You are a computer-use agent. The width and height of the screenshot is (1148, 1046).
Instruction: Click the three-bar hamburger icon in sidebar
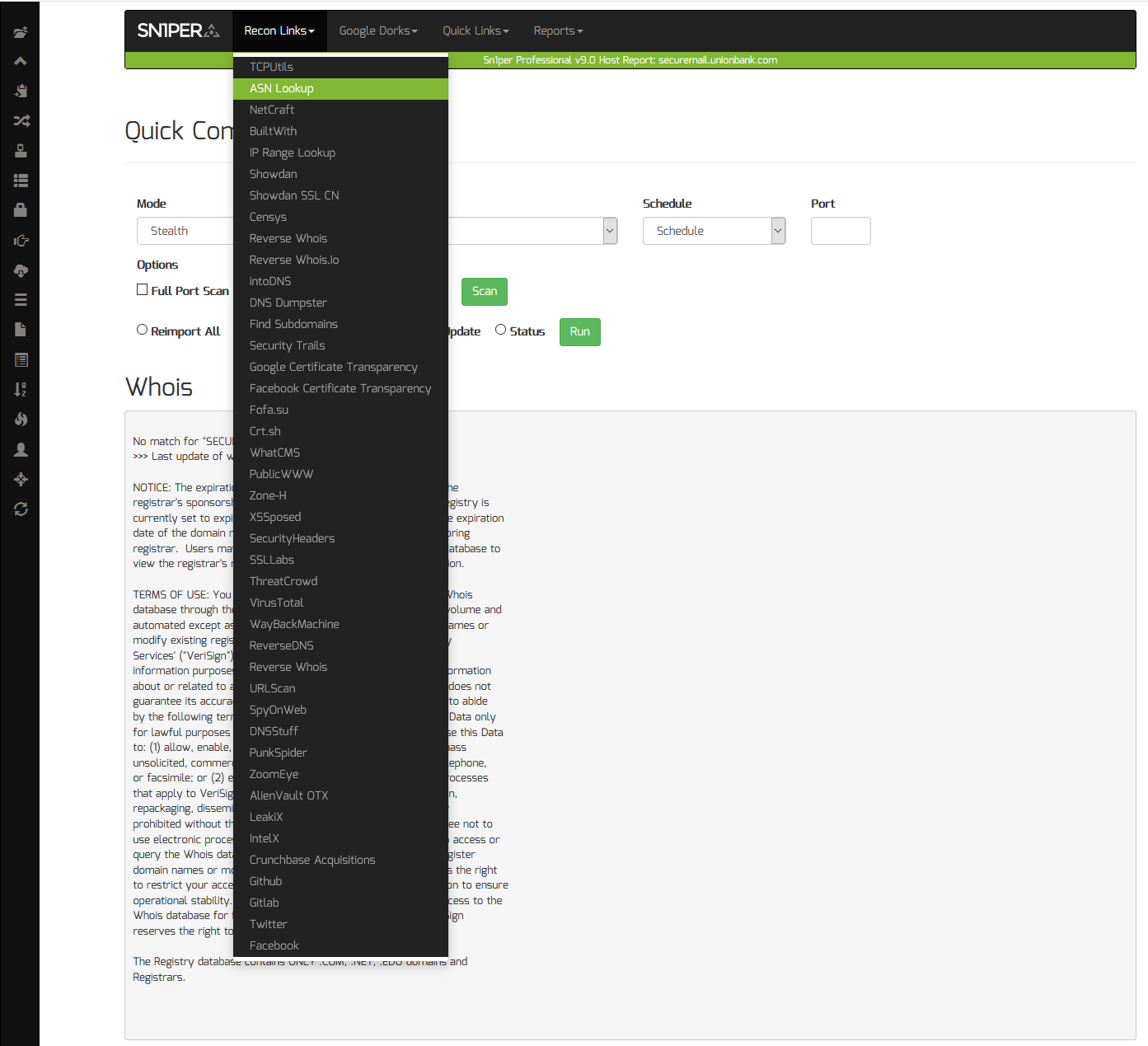21,300
